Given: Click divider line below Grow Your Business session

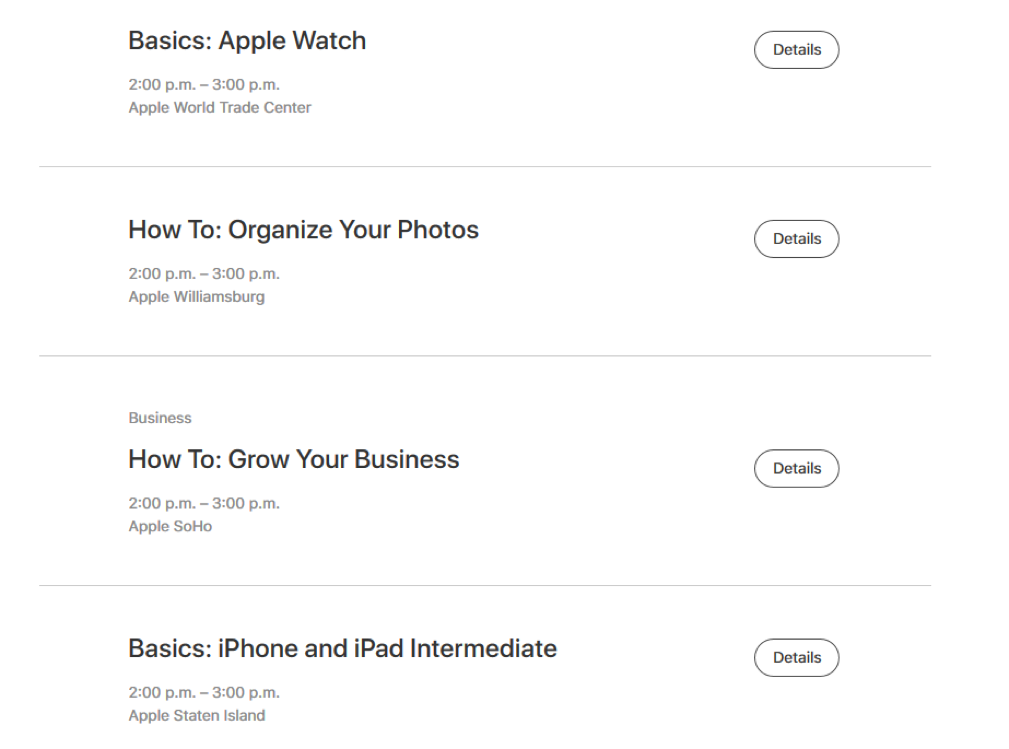Looking at the screenshot, I should 485,586.
